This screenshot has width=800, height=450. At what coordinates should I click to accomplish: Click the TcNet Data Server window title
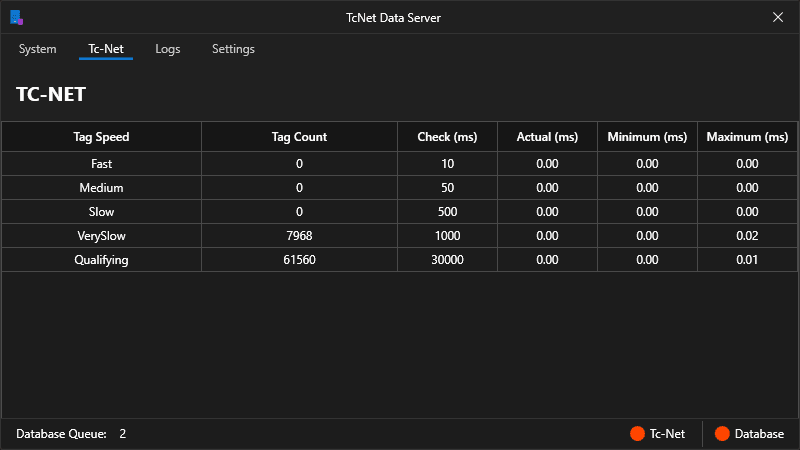(393, 18)
